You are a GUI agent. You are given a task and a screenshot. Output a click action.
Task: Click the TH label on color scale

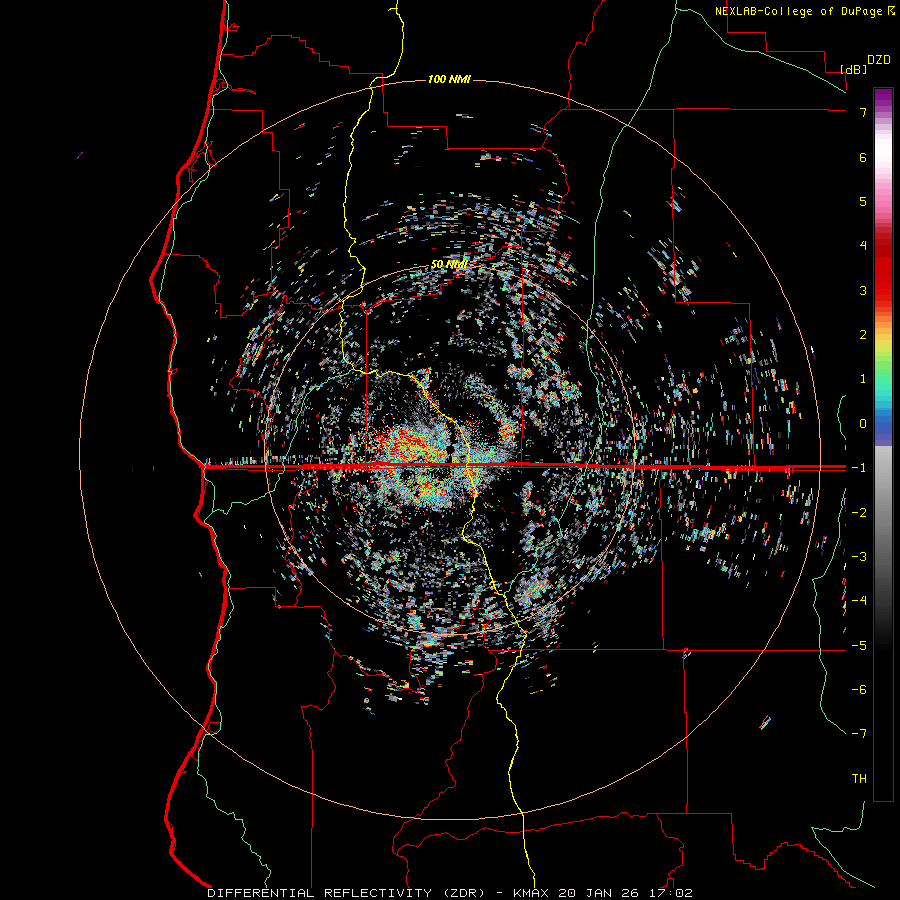click(859, 779)
